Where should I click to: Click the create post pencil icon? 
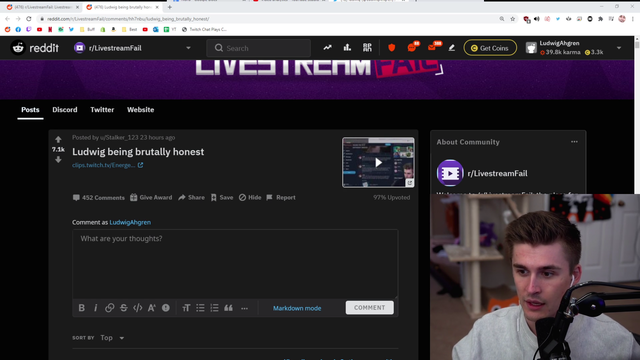pos(451,48)
